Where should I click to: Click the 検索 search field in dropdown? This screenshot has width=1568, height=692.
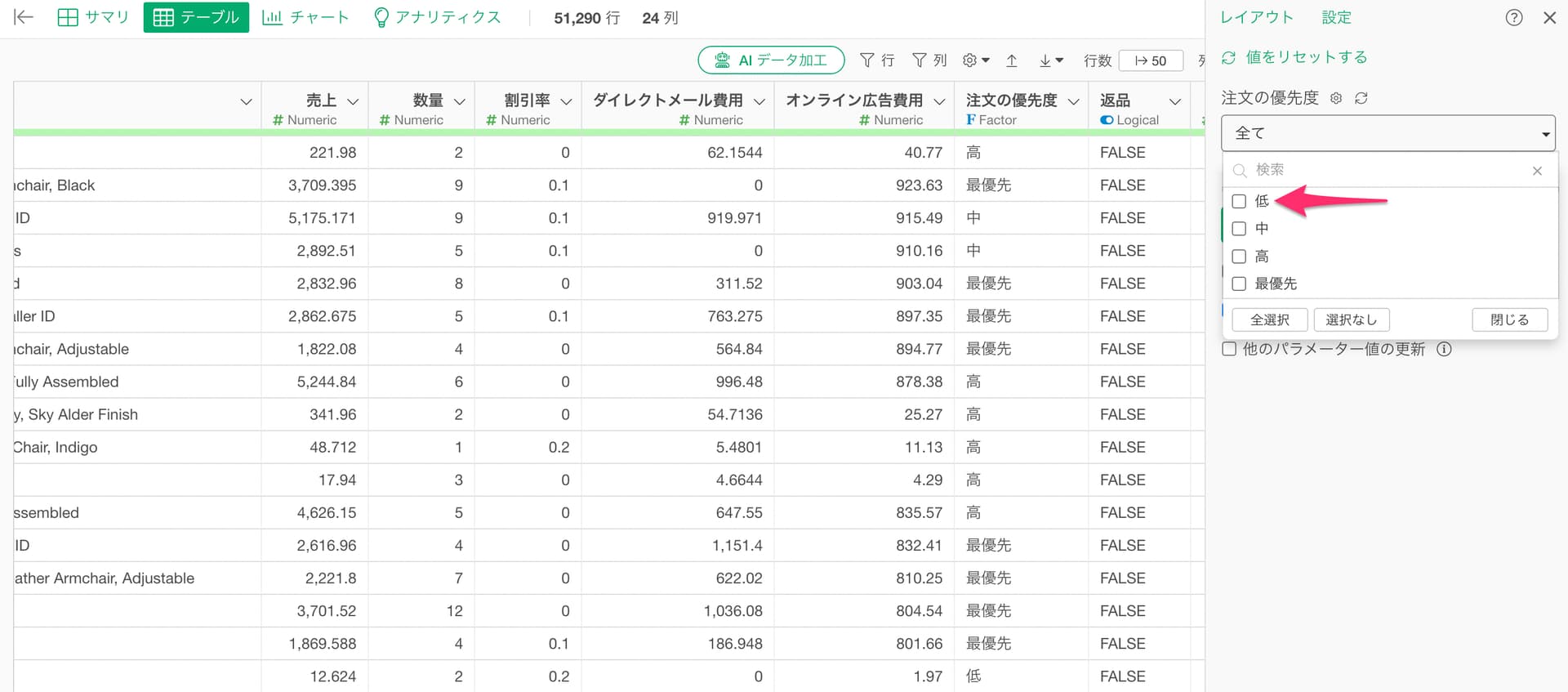1380,170
